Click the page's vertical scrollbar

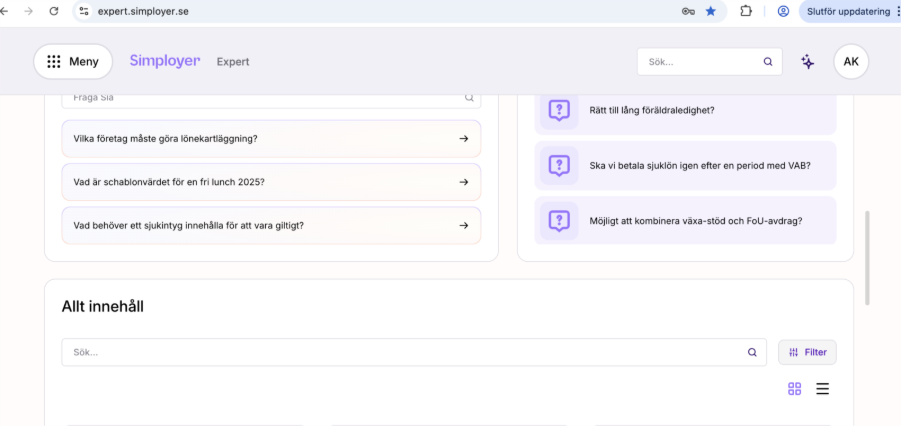tap(867, 258)
